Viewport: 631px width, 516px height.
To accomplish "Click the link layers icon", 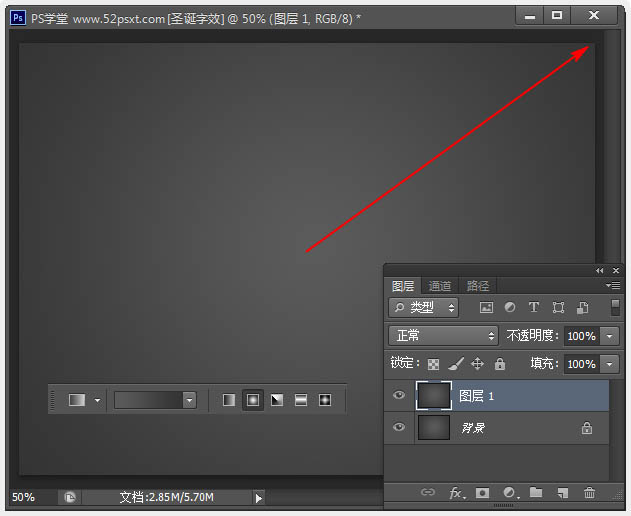I will pyautogui.click(x=428, y=492).
